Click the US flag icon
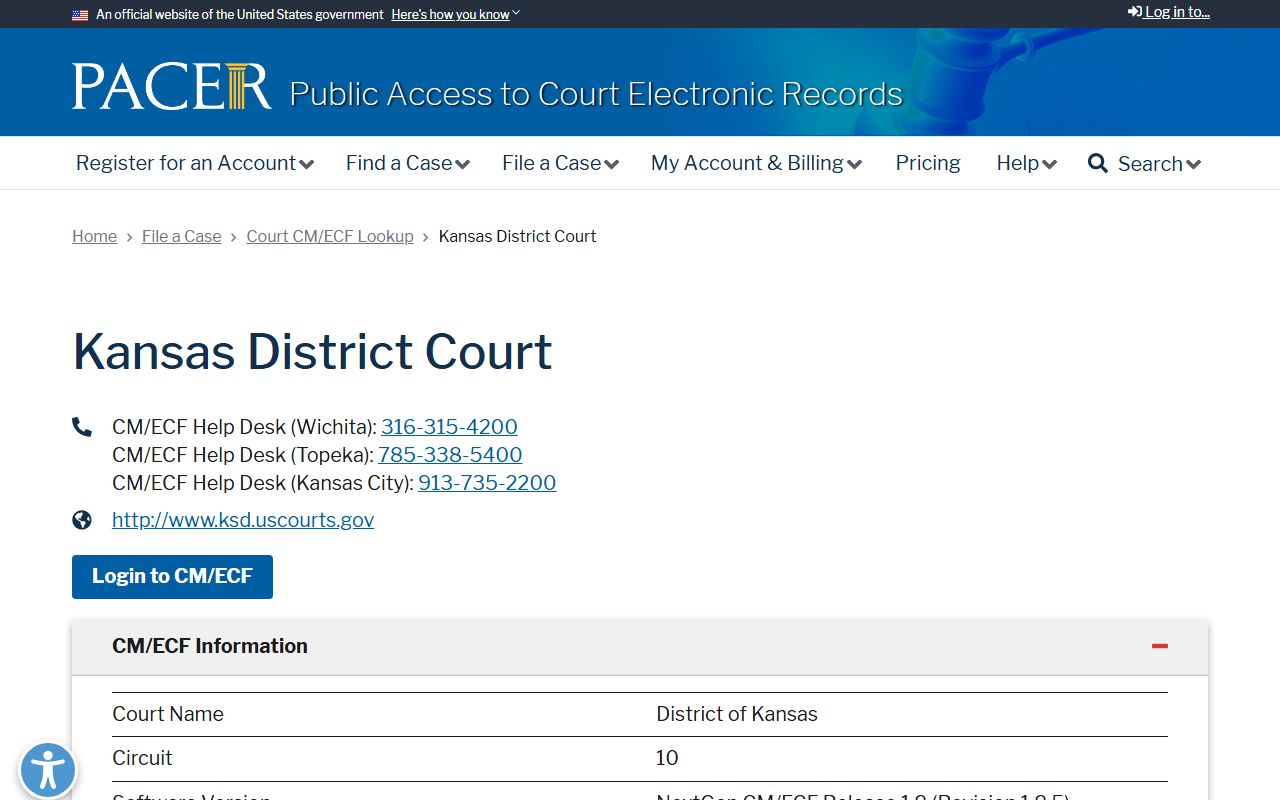The image size is (1280, 800). click(x=80, y=15)
